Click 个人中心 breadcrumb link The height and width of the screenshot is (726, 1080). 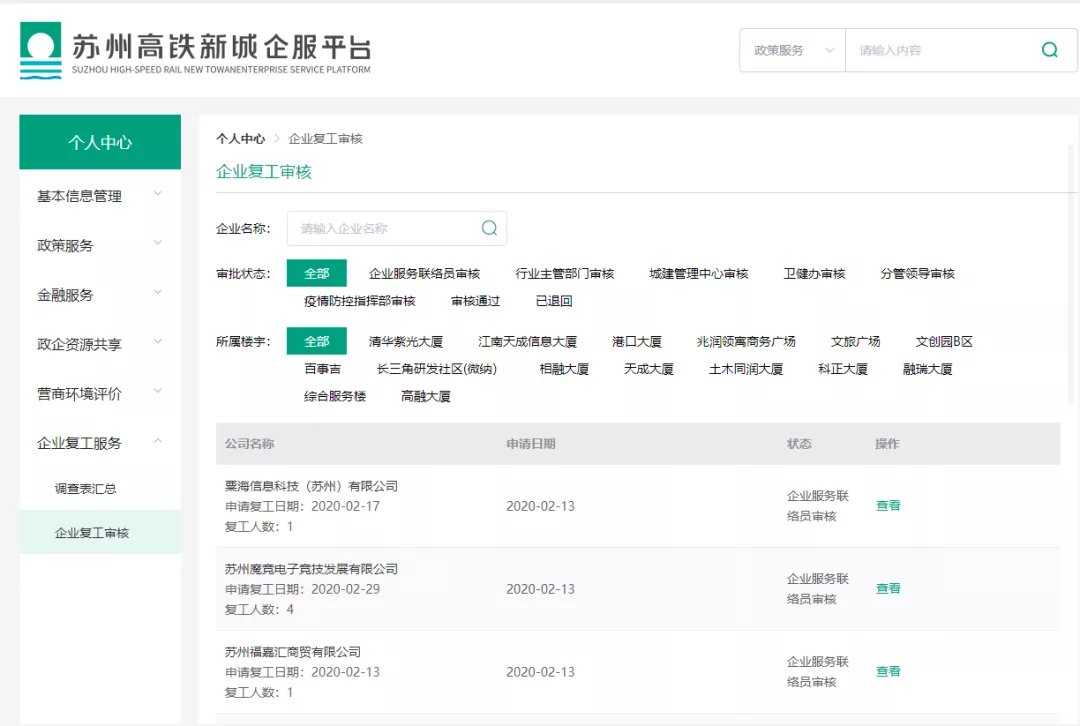240,139
